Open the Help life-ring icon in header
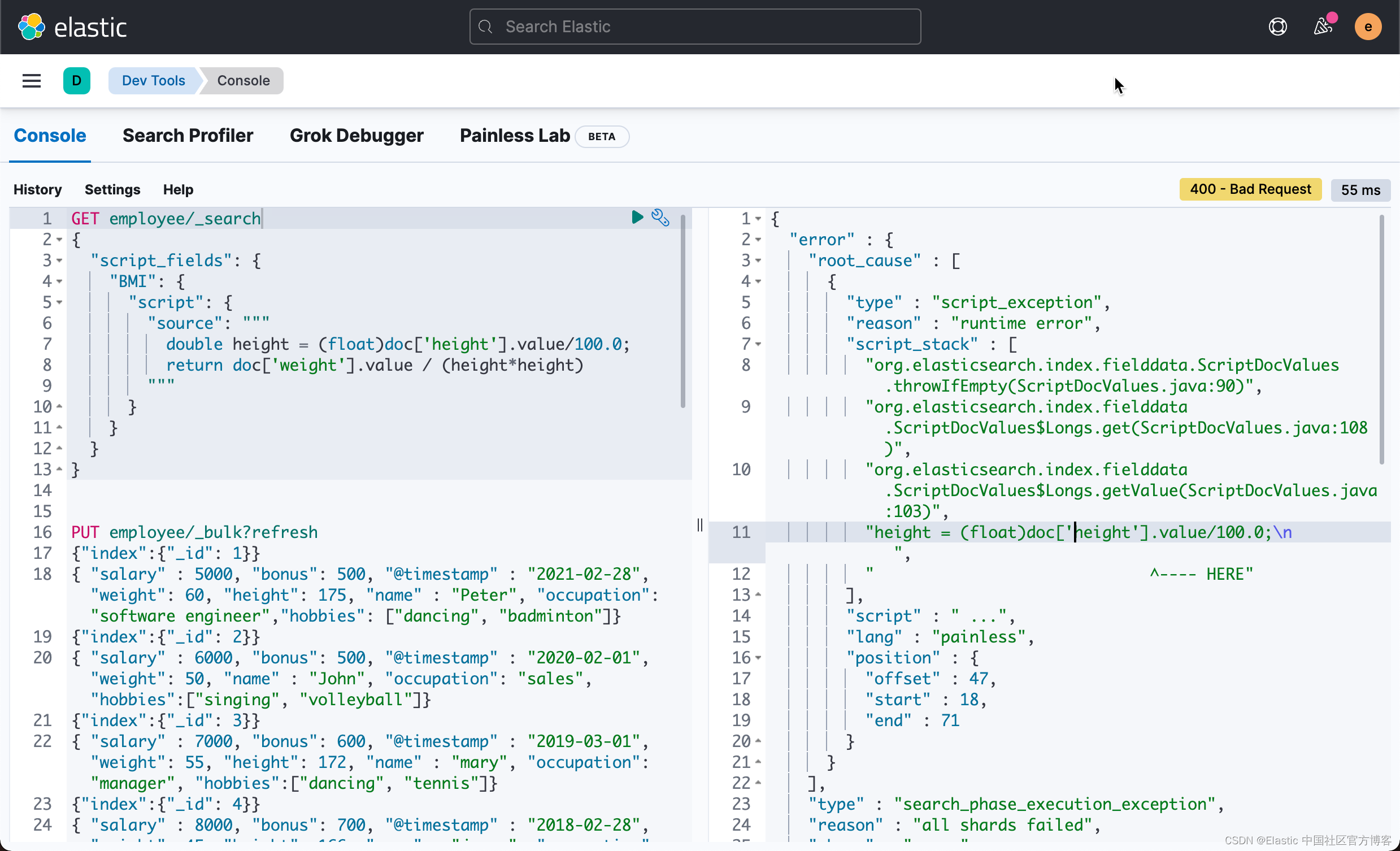The width and height of the screenshot is (1400, 851). tap(1277, 26)
